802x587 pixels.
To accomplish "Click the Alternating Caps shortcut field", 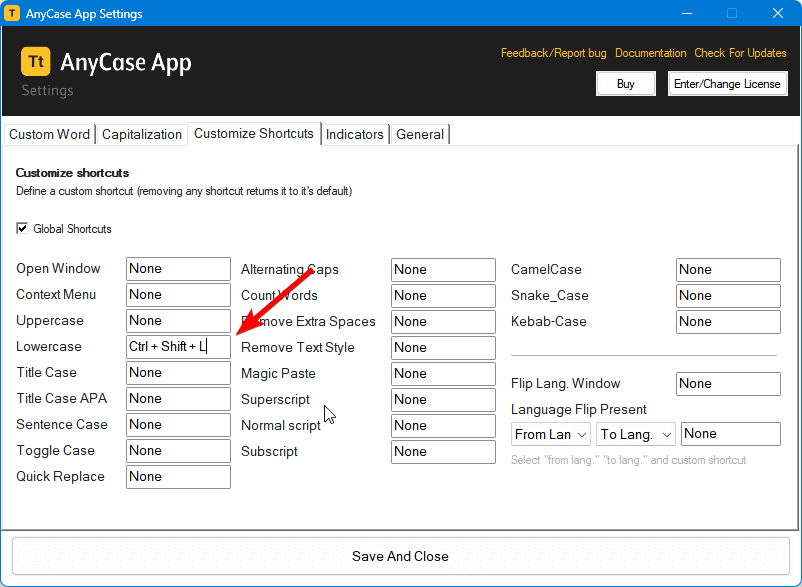I will 443,270.
